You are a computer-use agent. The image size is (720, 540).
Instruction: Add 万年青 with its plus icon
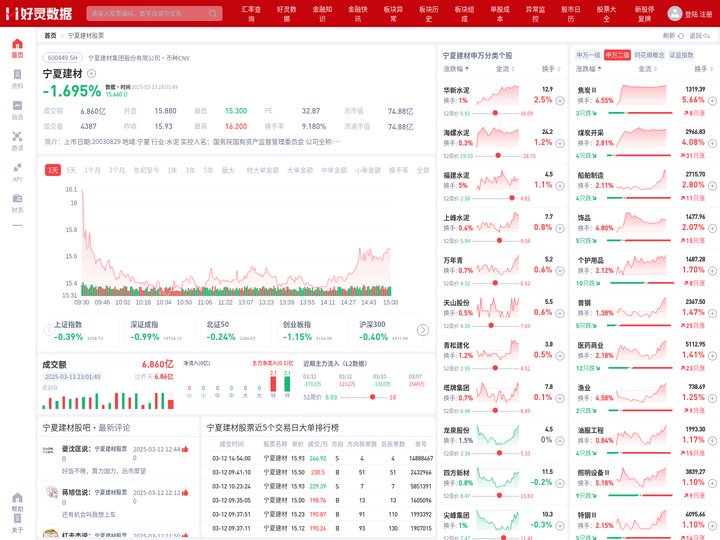point(560,271)
